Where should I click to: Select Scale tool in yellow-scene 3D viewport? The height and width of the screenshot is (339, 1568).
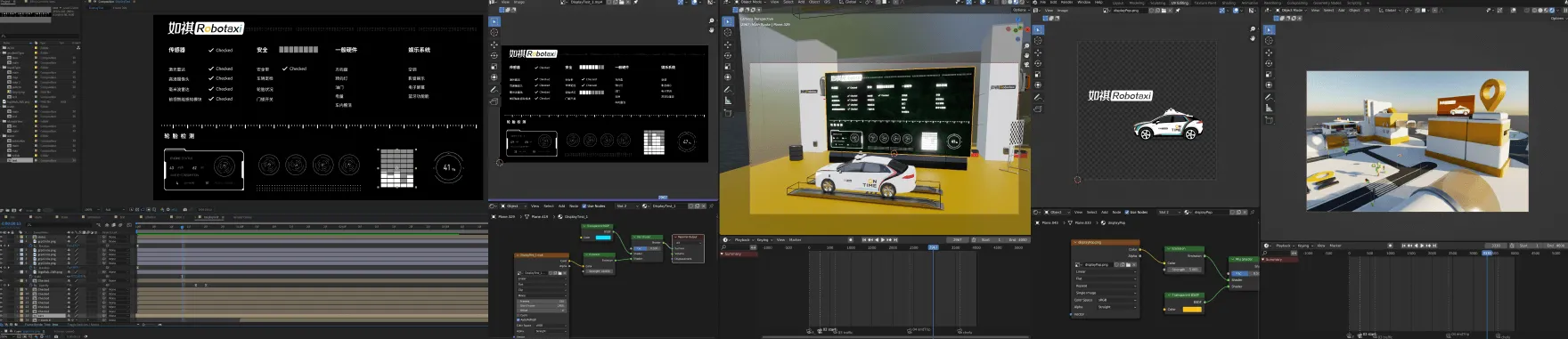click(728, 67)
